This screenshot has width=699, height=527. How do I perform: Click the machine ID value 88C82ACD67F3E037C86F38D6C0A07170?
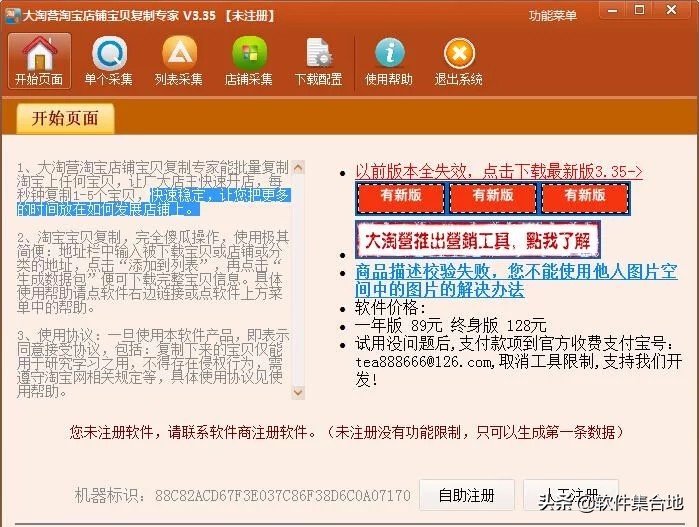pos(283,495)
